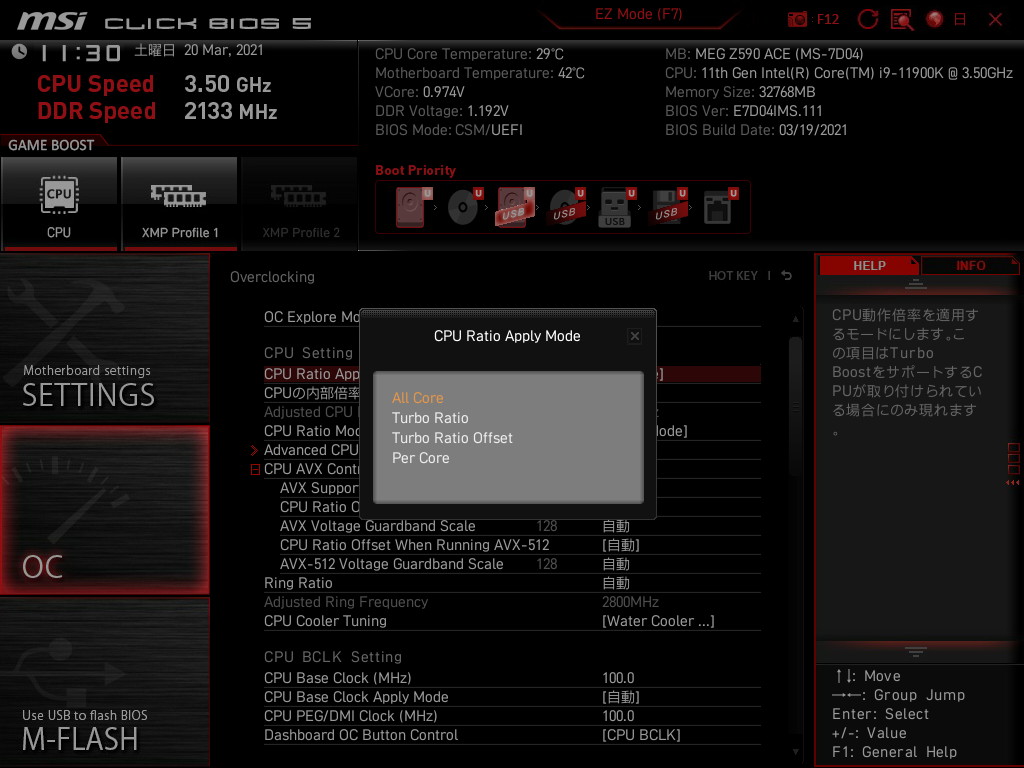Click the small rung-like icon before the X
The image size is (1024, 768).
[x=960, y=20]
